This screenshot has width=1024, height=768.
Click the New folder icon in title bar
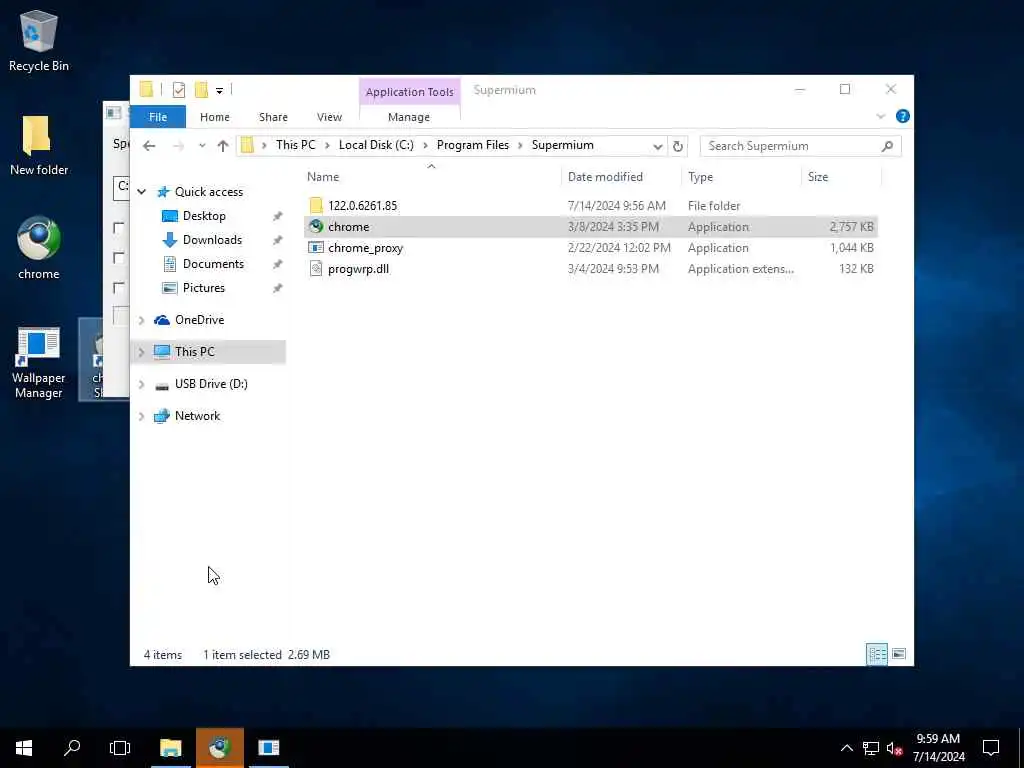201,90
